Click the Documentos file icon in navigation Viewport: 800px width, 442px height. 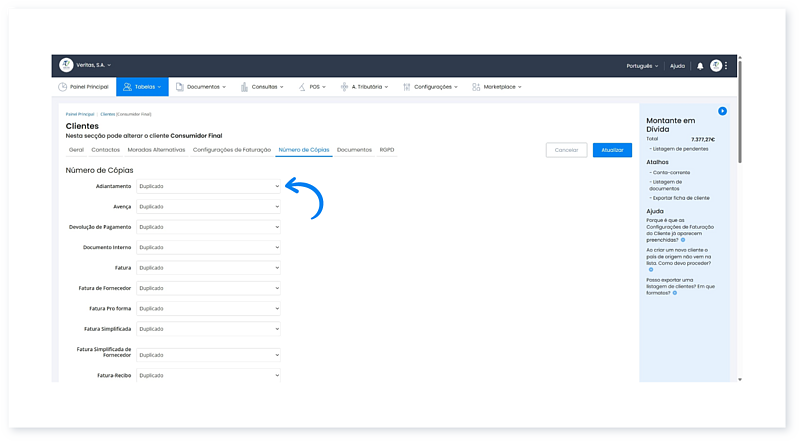179,87
